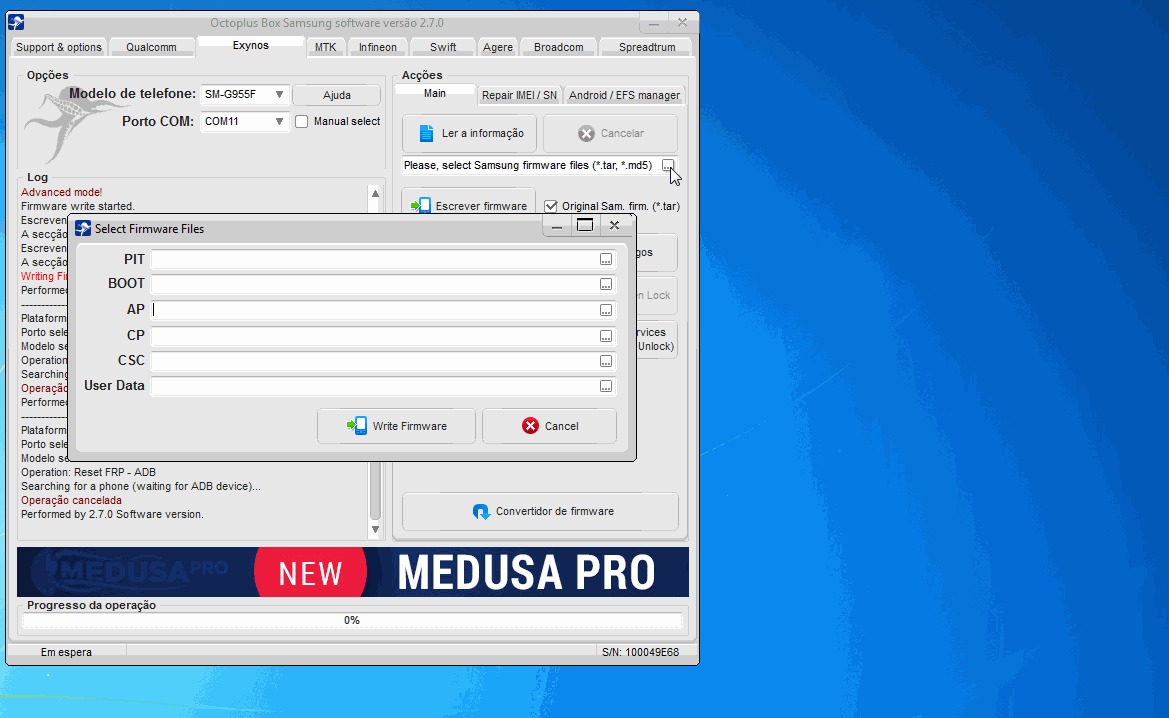Click firmware file browse ellipsis in main window
Viewport: 1169px width, 718px height.
tap(668, 166)
